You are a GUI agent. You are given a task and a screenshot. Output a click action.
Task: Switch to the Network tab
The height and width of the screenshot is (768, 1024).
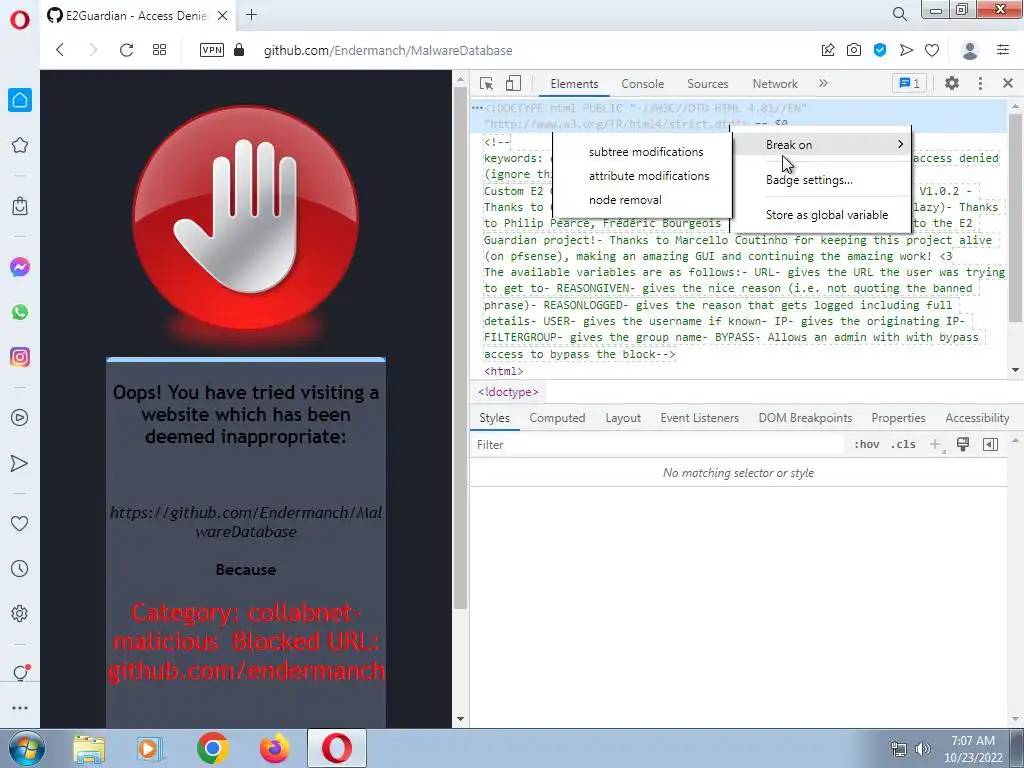(775, 84)
